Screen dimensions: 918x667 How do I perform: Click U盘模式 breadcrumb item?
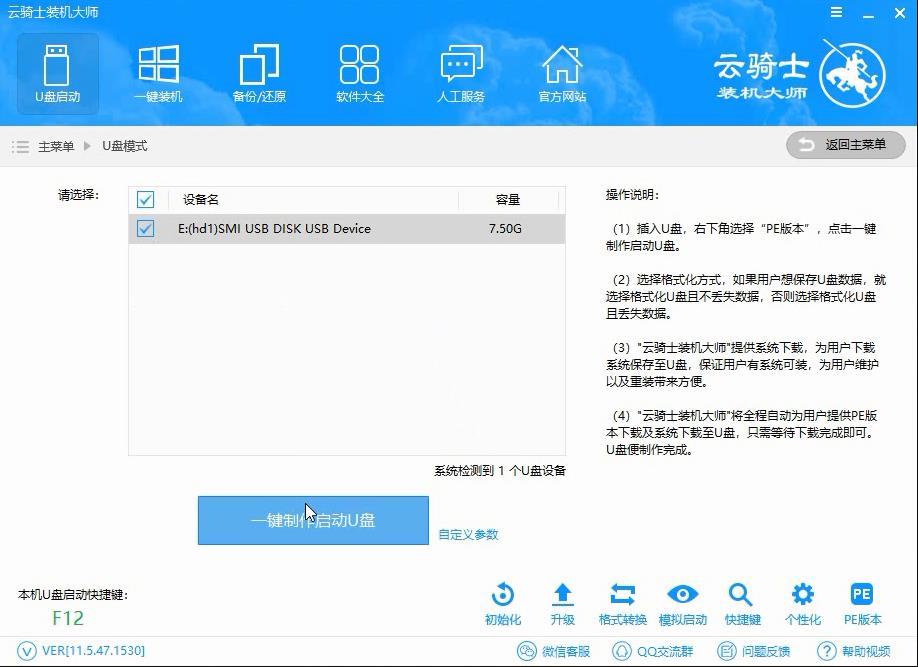tap(125, 146)
